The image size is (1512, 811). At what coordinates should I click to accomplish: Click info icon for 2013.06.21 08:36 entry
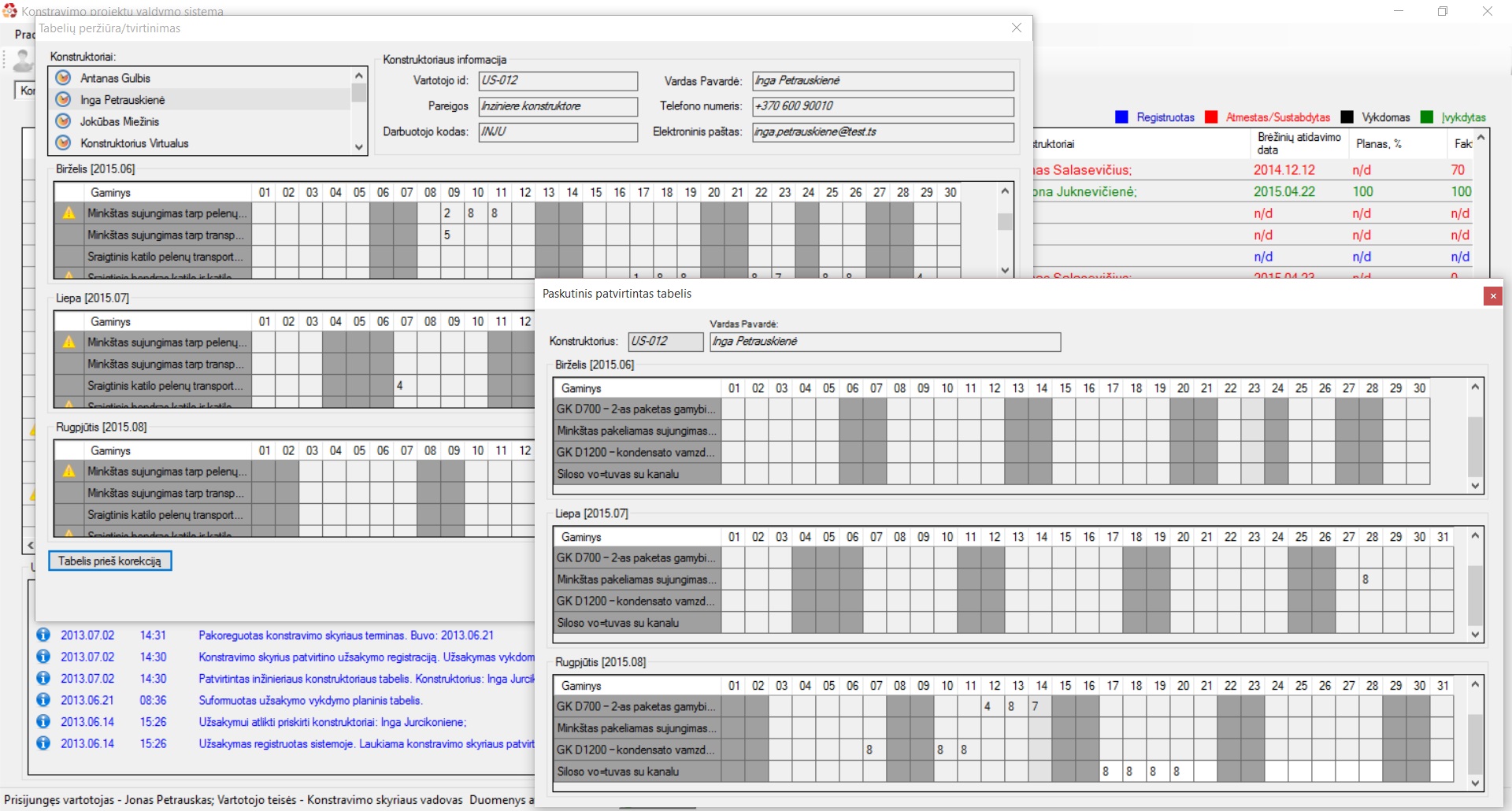pos(43,700)
